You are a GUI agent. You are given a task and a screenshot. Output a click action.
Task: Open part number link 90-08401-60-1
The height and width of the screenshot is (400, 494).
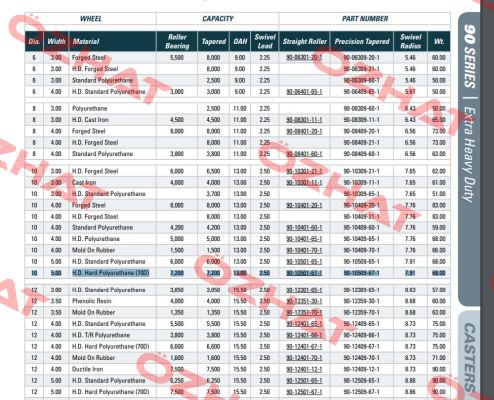tap(304, 154)
